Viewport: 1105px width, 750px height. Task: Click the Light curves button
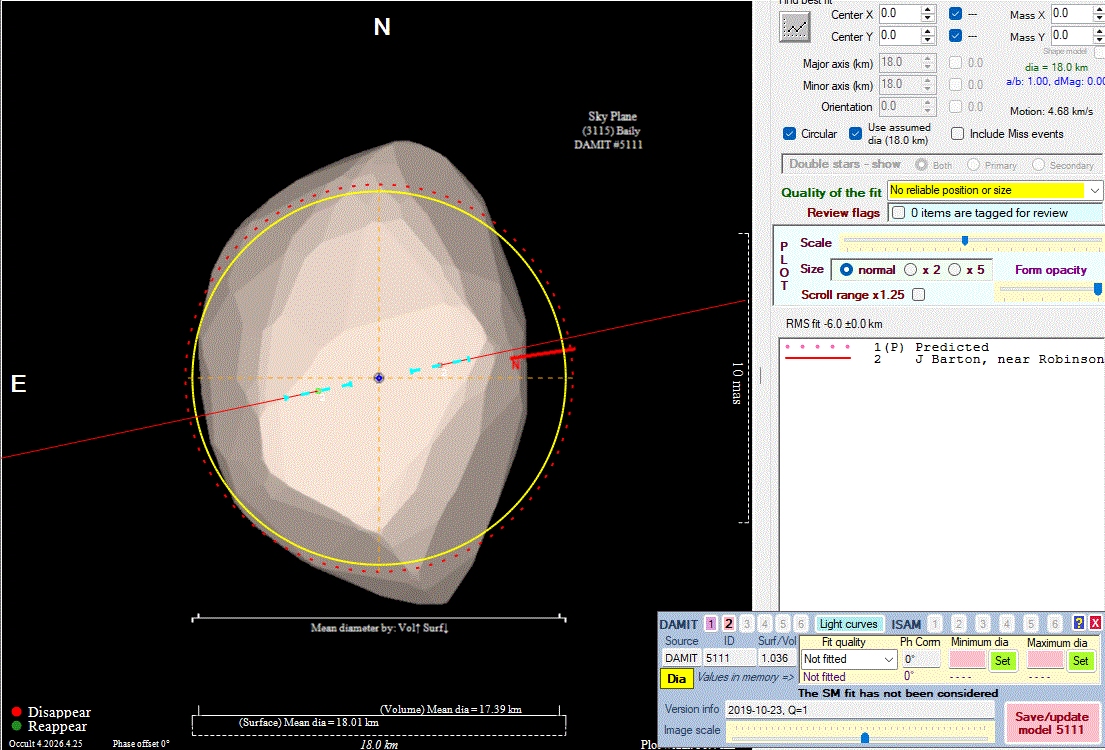[x=848, y=624]
